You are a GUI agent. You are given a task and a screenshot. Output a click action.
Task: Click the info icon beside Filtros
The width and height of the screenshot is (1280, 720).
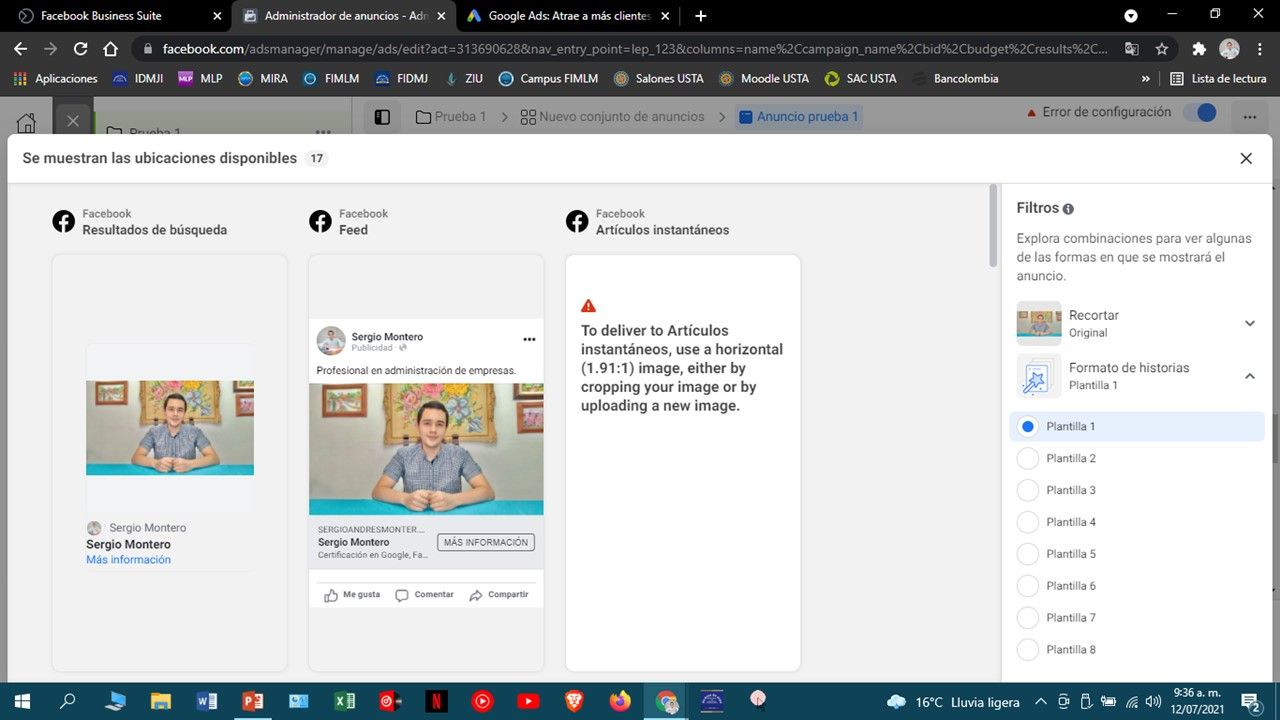pyautogui.click(x=1068, y=209)
